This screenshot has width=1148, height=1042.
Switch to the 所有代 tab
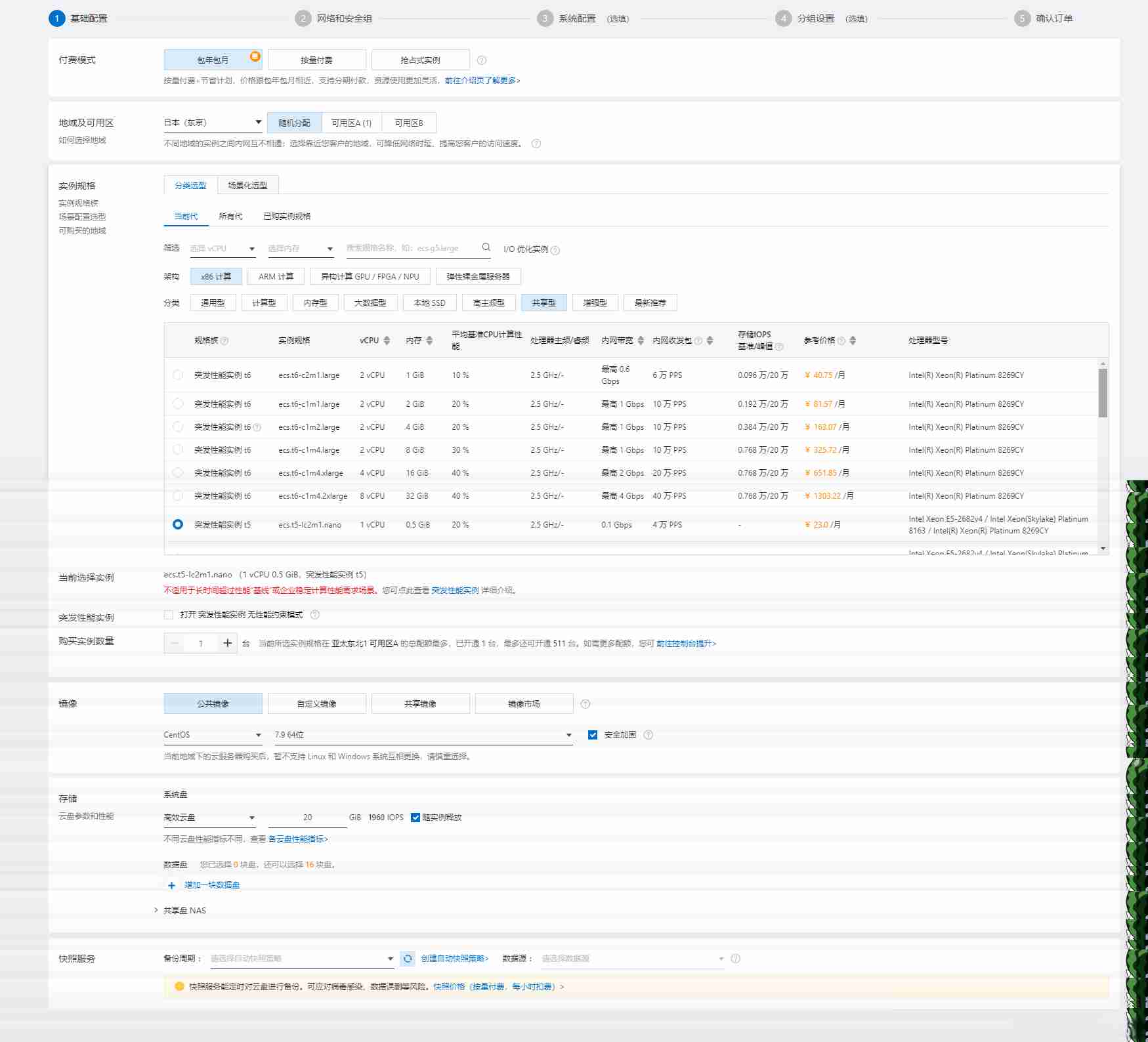coord(230,217)
